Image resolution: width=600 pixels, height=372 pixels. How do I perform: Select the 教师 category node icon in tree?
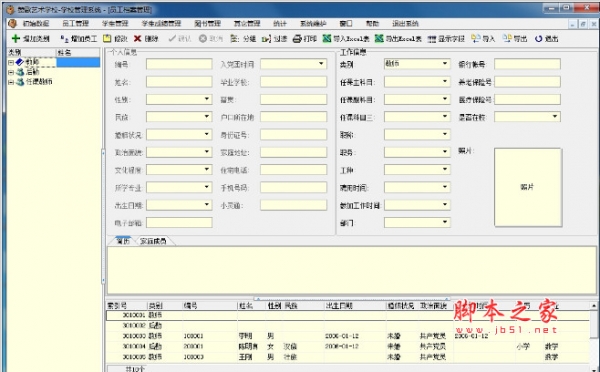[20, 62]
